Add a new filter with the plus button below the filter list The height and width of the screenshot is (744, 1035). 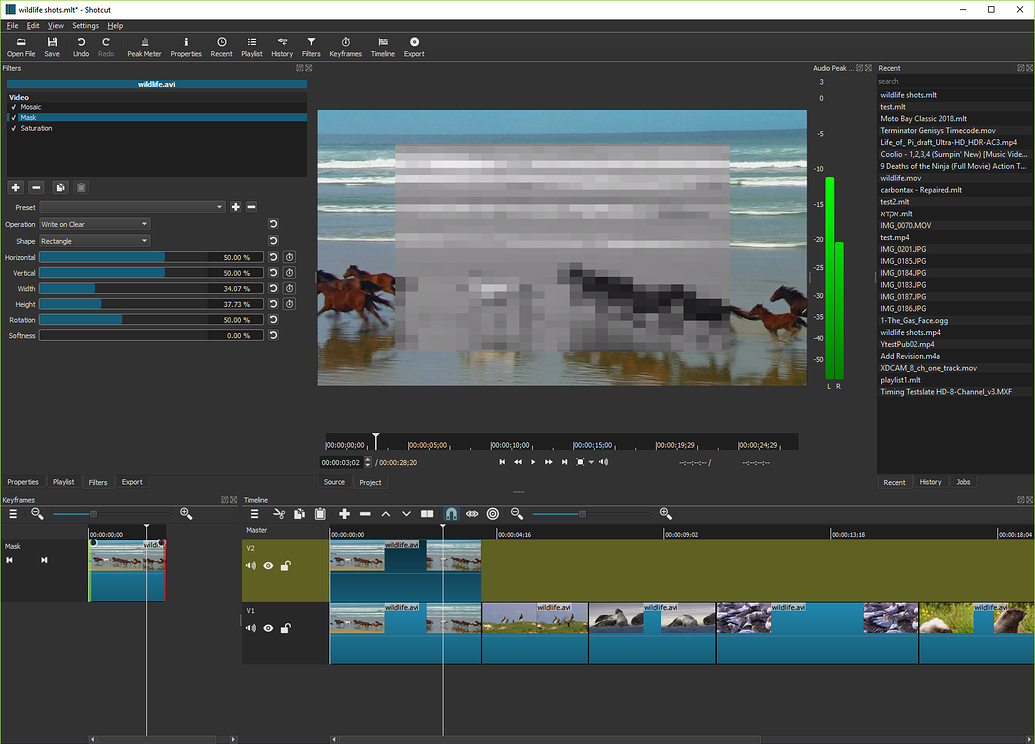pos(16,187)
